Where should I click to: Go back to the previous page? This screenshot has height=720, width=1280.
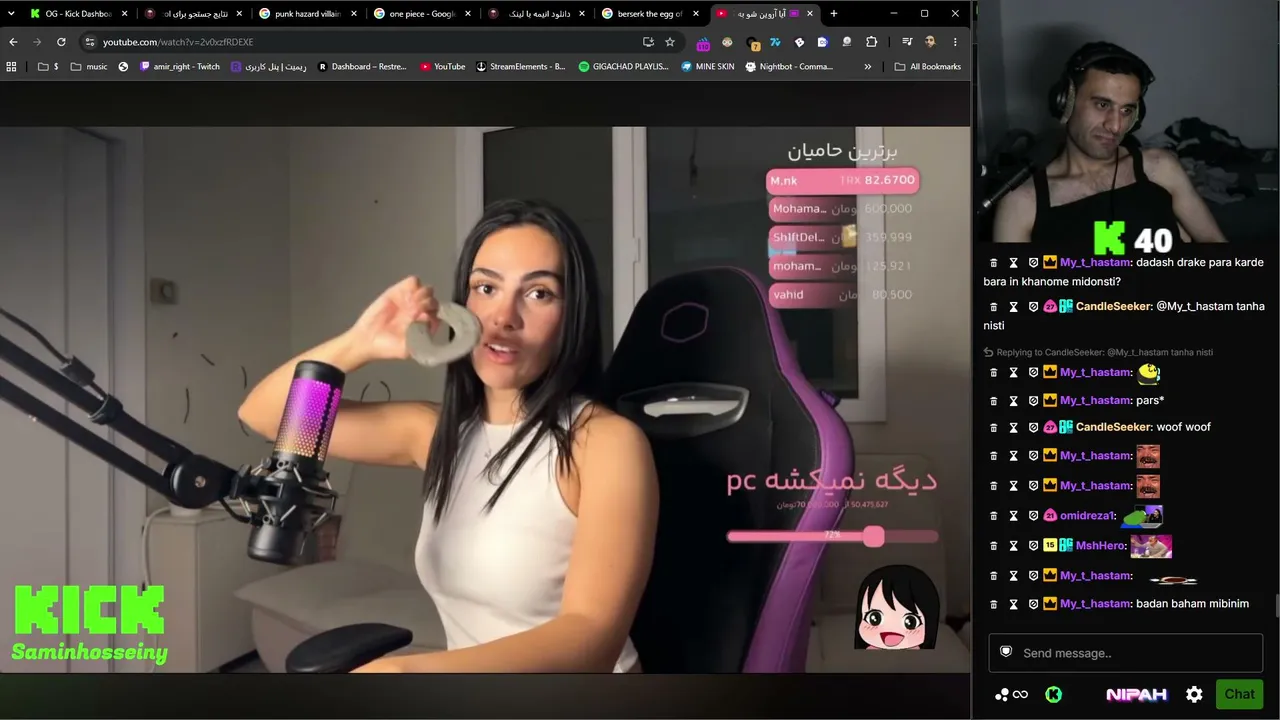(x=13, y=42)
